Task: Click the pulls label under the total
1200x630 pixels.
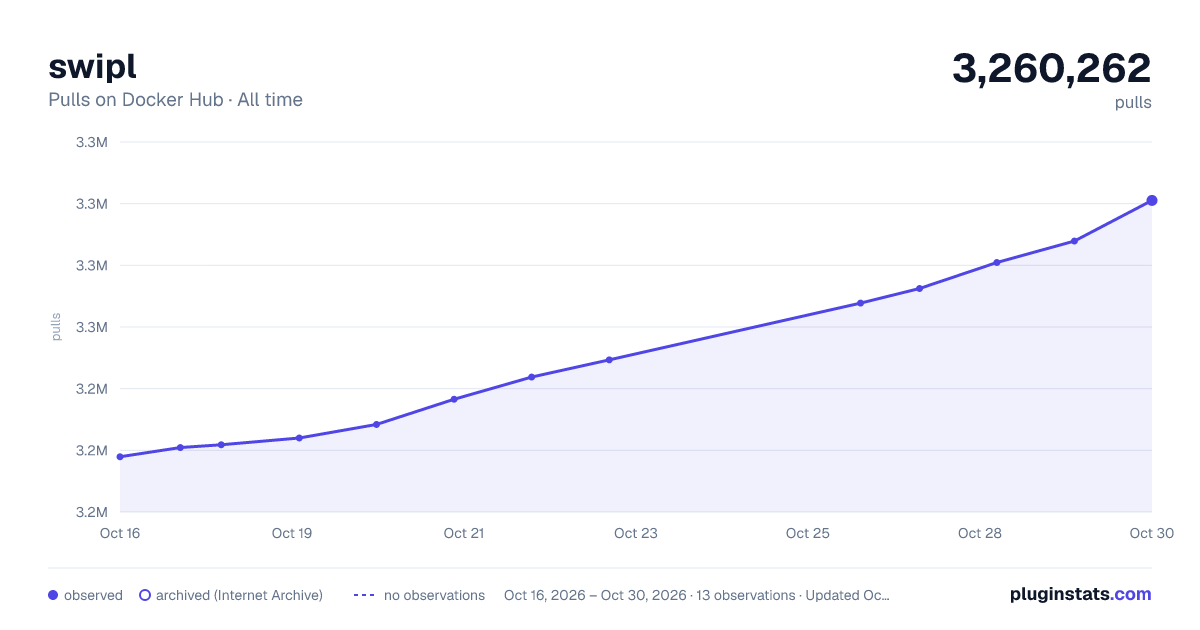Action: [x=1133, y=102]
